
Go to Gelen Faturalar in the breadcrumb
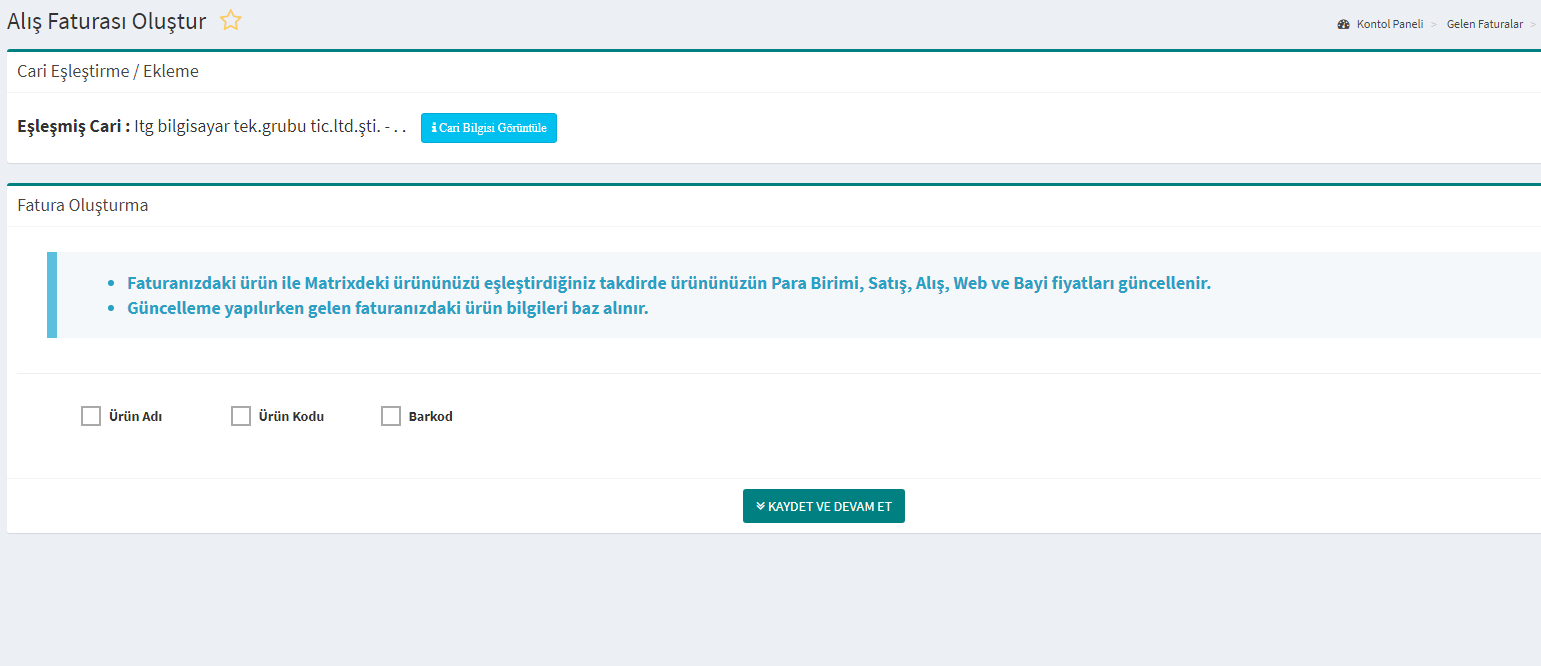coord(1484,24)
